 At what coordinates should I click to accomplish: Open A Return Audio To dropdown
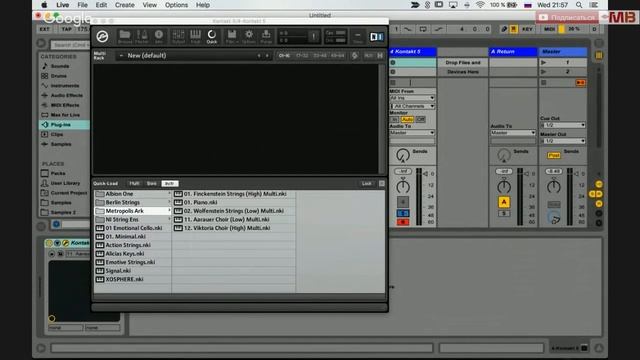(x=513, y=133)
